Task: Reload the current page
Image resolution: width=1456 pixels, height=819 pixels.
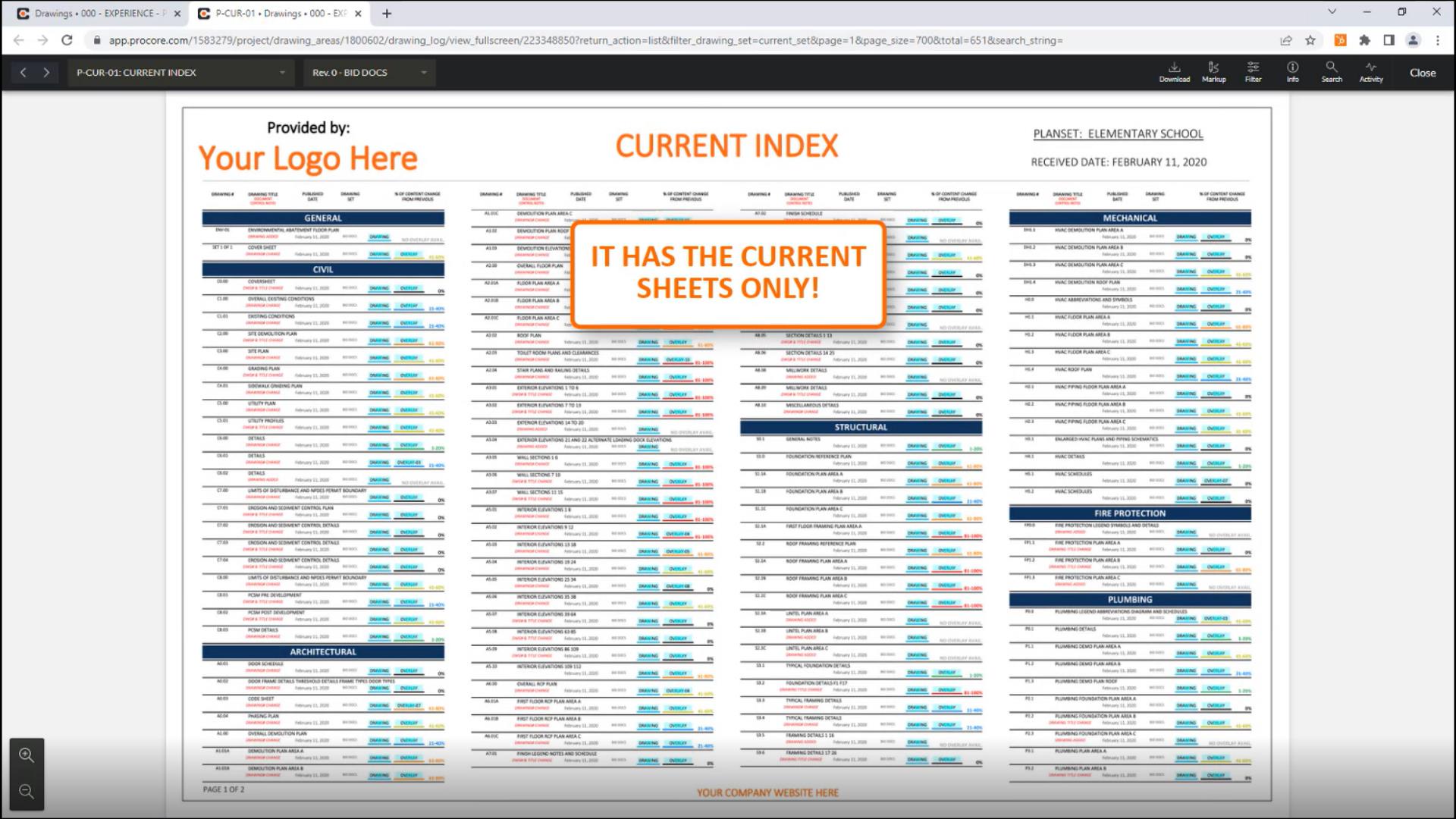Action: click(67, 40)
